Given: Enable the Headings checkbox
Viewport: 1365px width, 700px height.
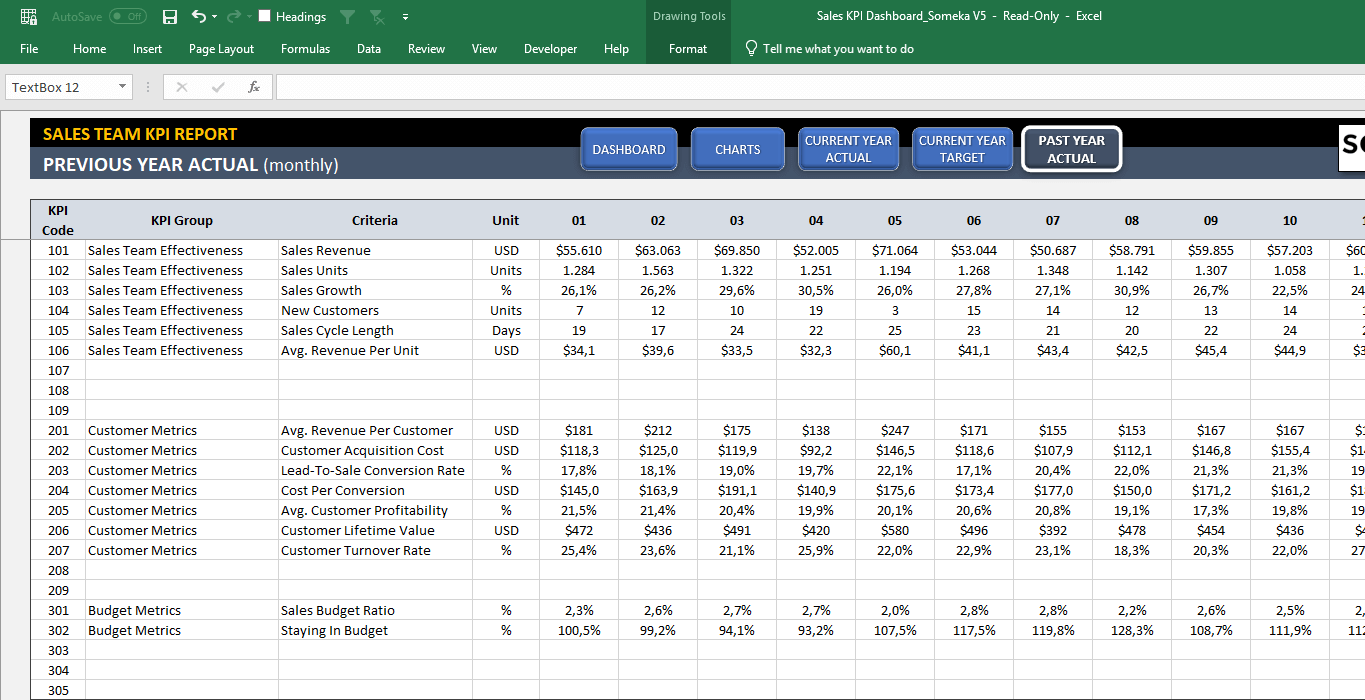Looking at the screenshot, I should click(265, 17).
